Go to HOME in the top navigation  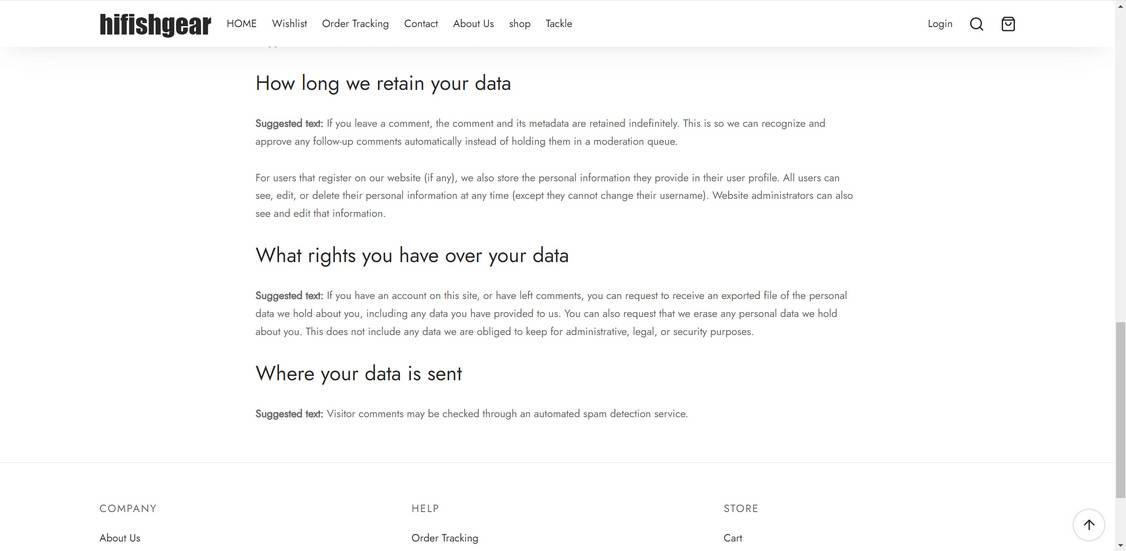[x=241, y=24]
